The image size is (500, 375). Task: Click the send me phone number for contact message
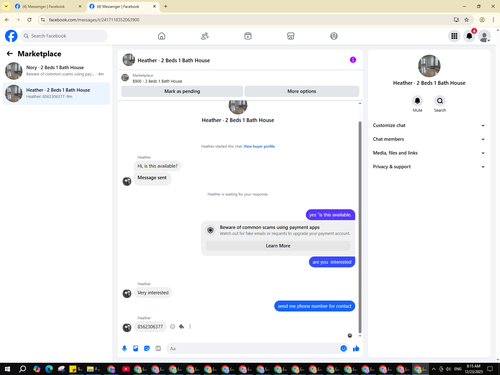pos(314,306)
